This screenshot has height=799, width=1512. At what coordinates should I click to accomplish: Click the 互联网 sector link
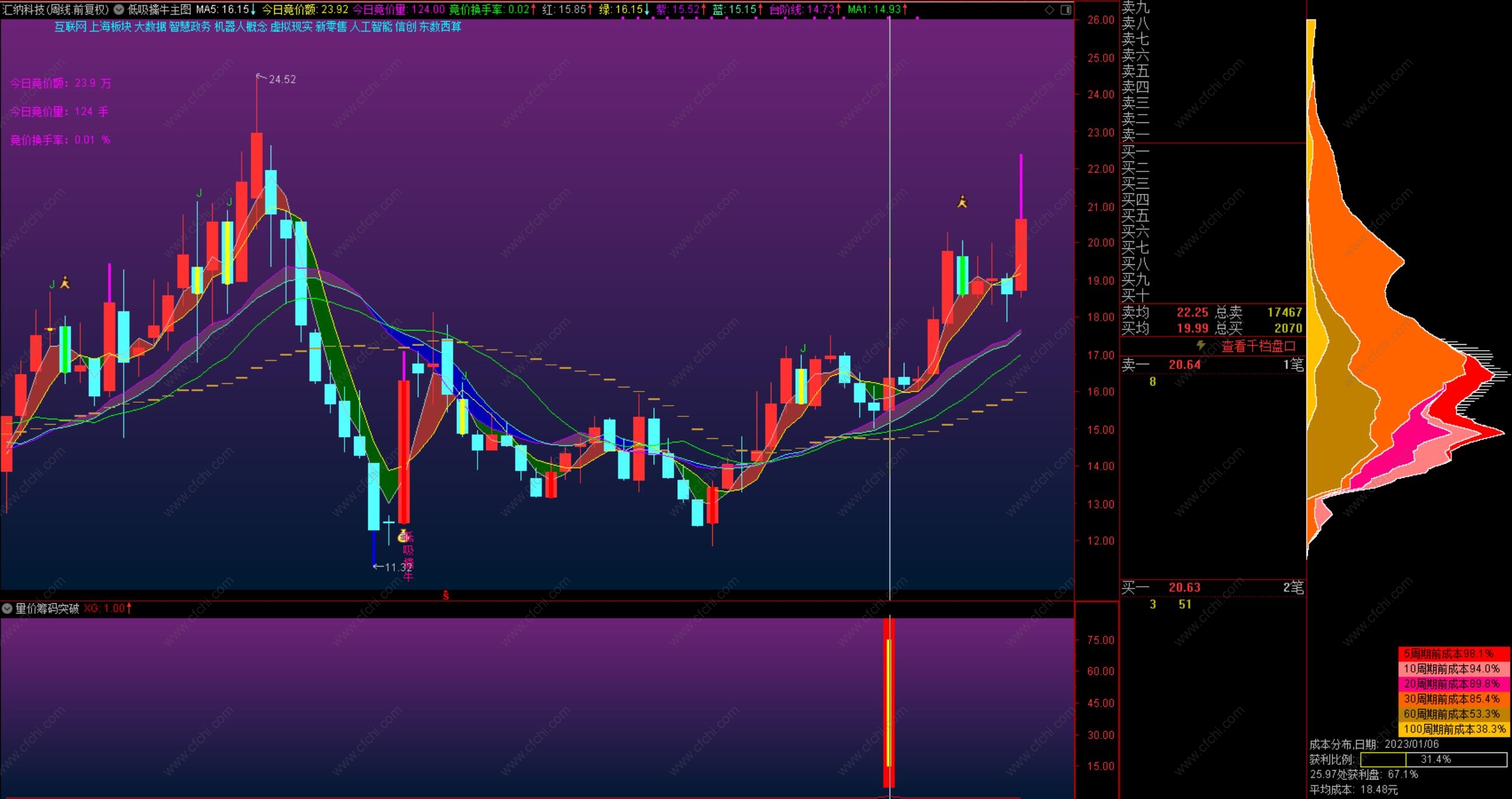(x=70, y=27)
